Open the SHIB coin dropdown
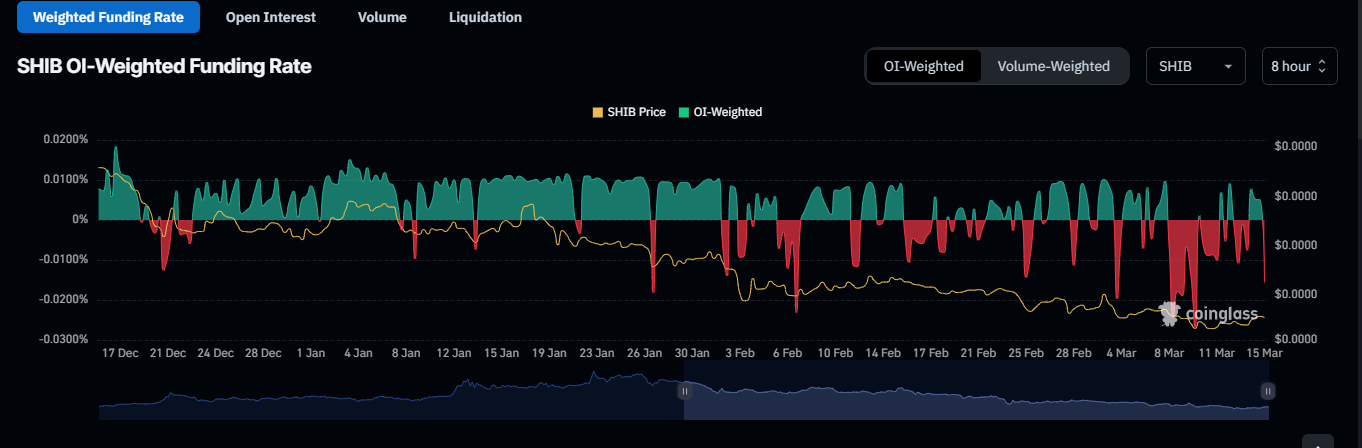1362x448 pixels. (x=1195, y=66)
